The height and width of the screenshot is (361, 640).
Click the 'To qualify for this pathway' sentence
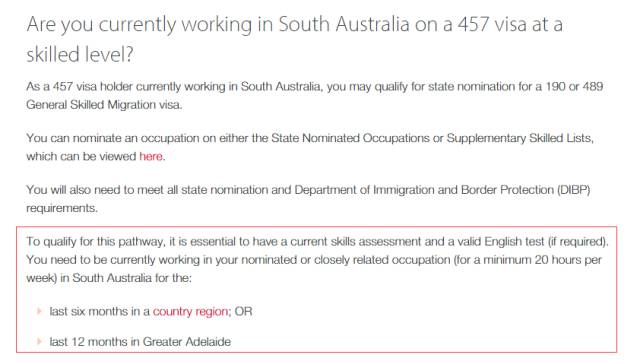click(x=317, y=242)
